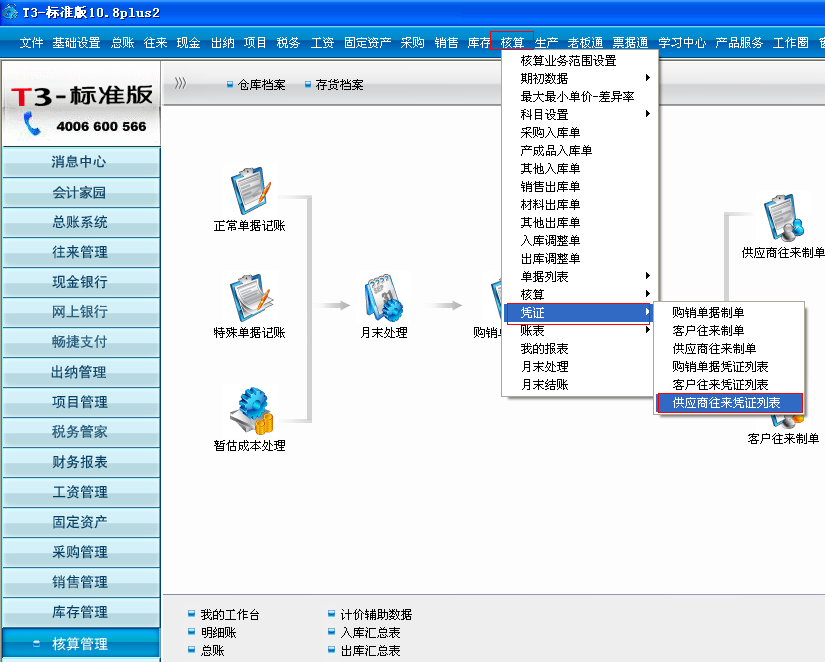
Task: Open the 出纳 menu
Action: [x=223, y=42]
